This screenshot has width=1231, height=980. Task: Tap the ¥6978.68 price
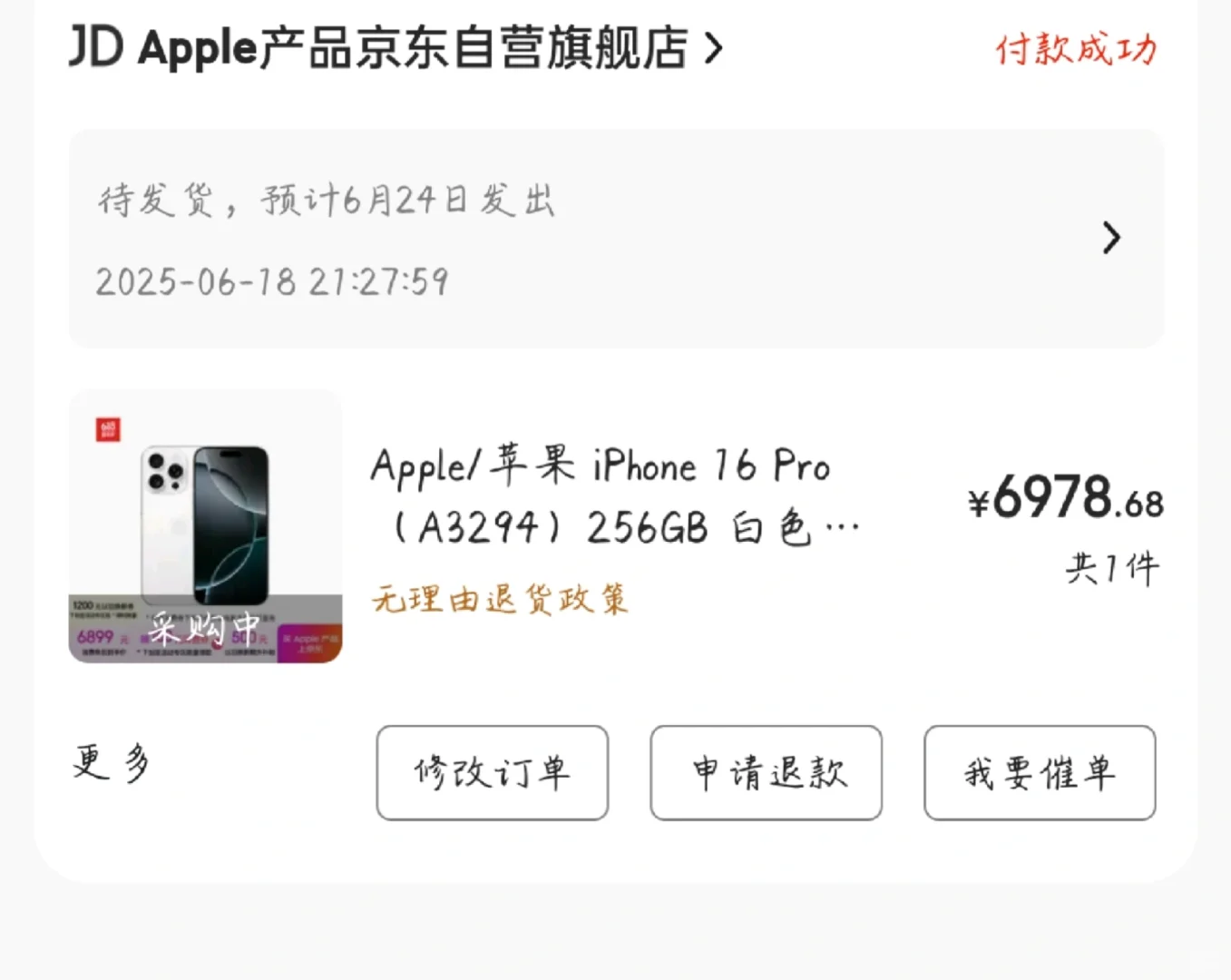pyautogui.click(x=1066, y=498)
